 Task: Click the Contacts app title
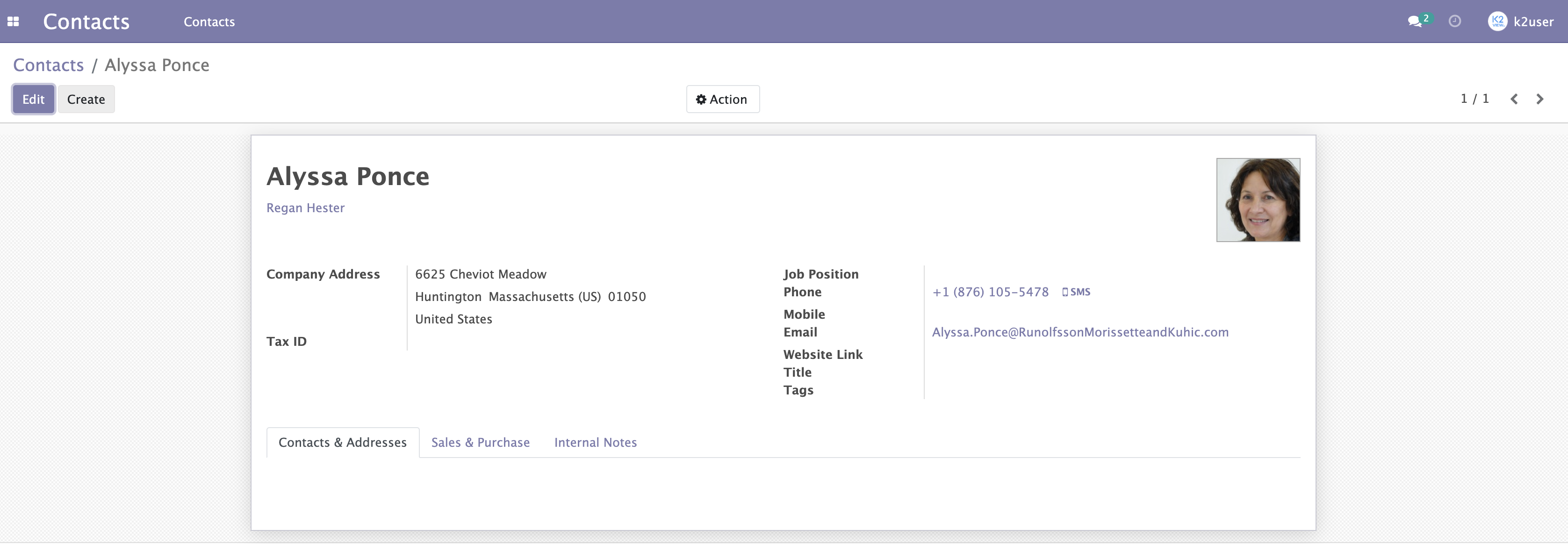coord(86,21)
